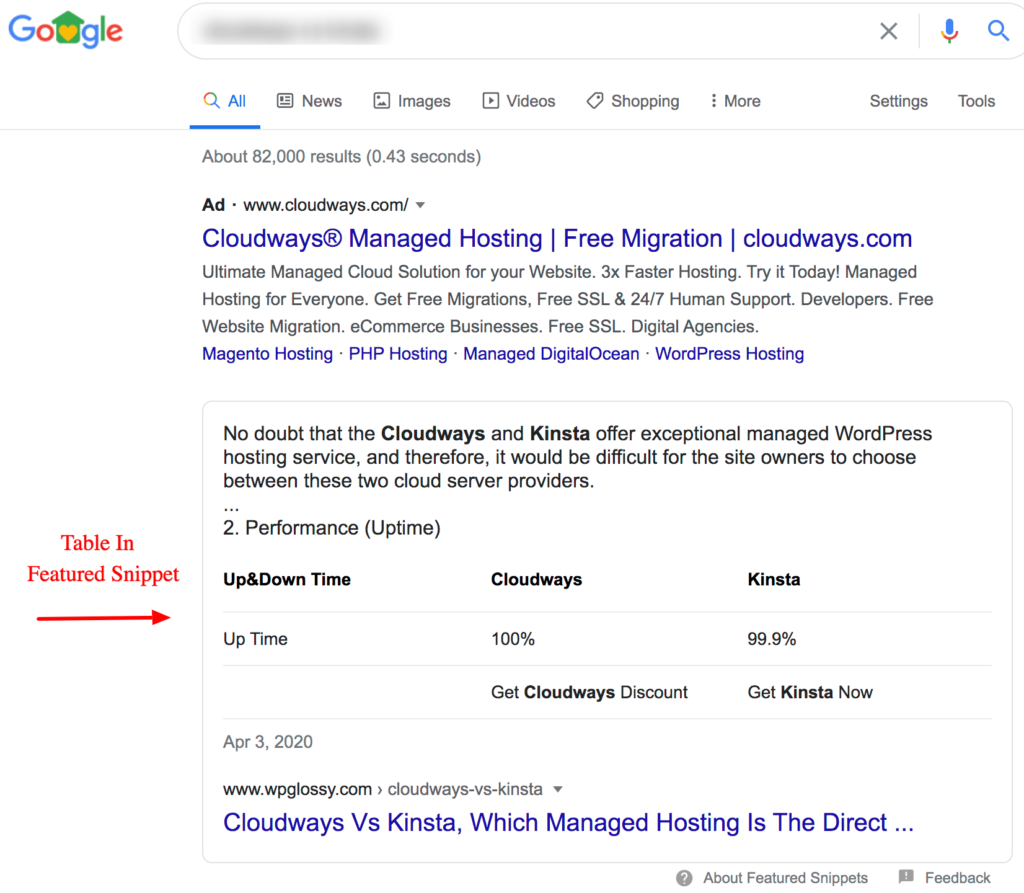Viewport: 1024px width, 893px height.
Task: Open Cloudways Managed Hosting ad headline
Action: click(x=557, y=238)
